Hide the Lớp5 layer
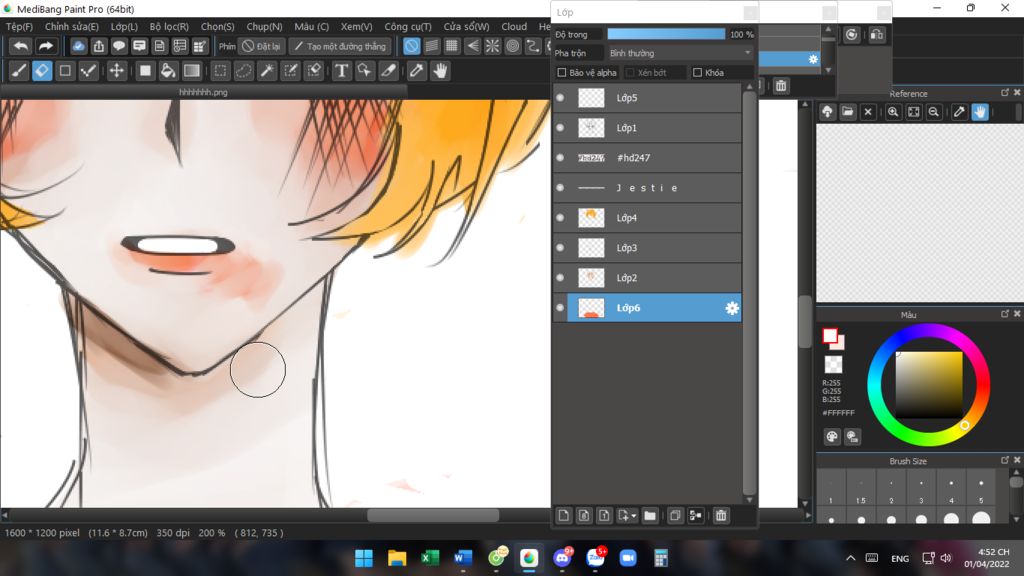The image size is (1024, 576). [560, 98]
